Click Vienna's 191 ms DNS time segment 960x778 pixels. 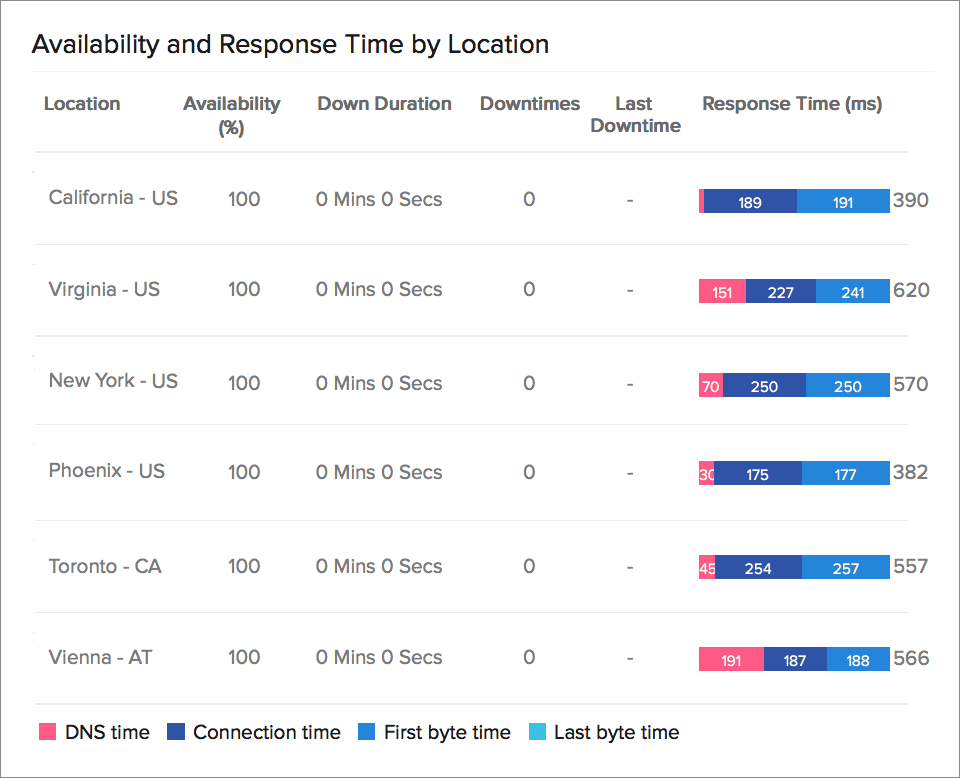click(731, 660)
